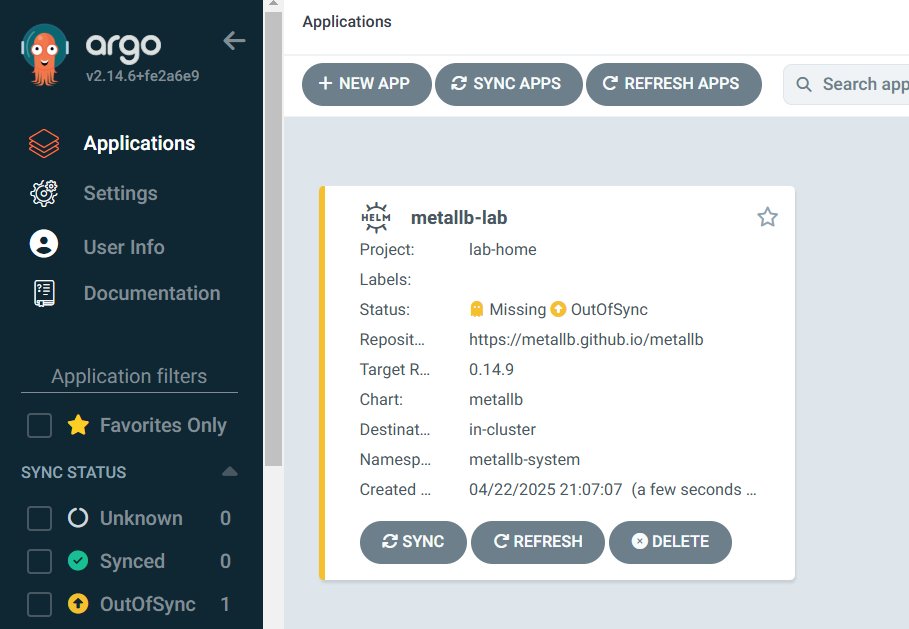The height and width of the screenshot is (629, 909).
Task: Click the green Synced check icon
Action: 78,561
